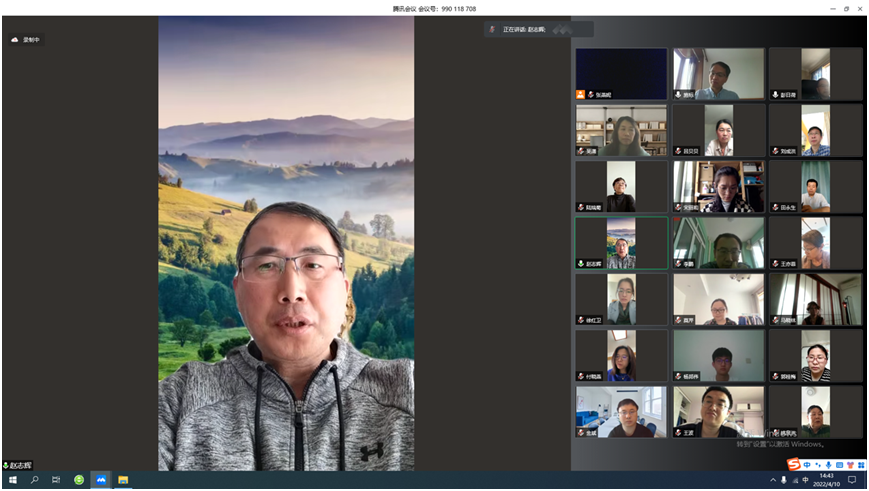Click the microphone icon in Sogou toolbar
This screenshot has height=491, width=869.
tap(829, 464)
